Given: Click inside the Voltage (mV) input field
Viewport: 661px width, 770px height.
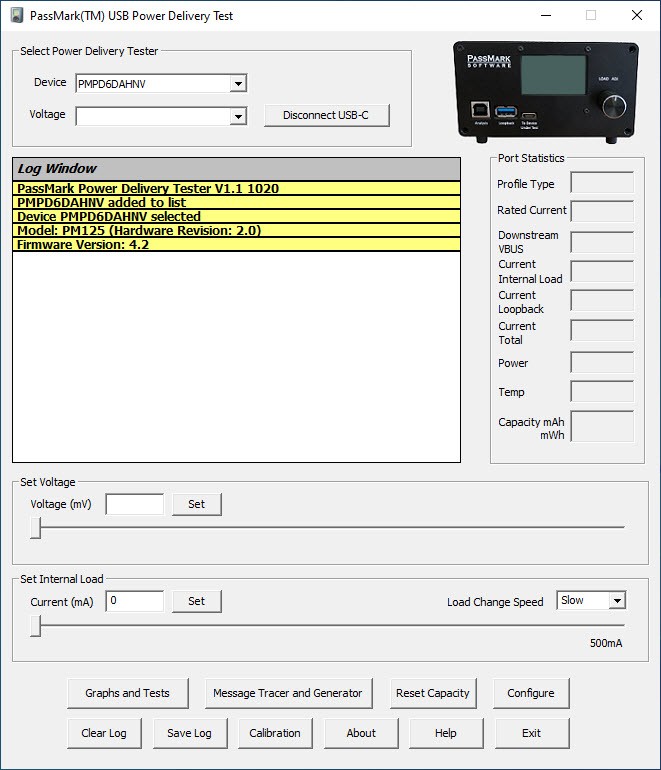Looking at the screenshot, I should pos(135,504).
